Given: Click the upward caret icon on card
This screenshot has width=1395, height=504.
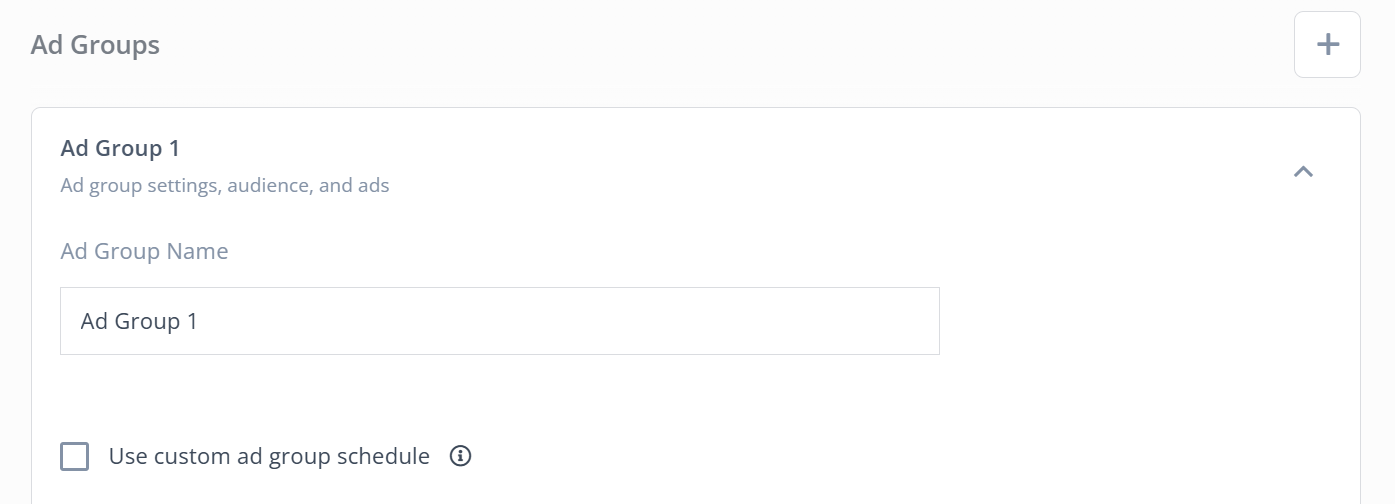Looking at the screenshot, I should point(1302,171).
